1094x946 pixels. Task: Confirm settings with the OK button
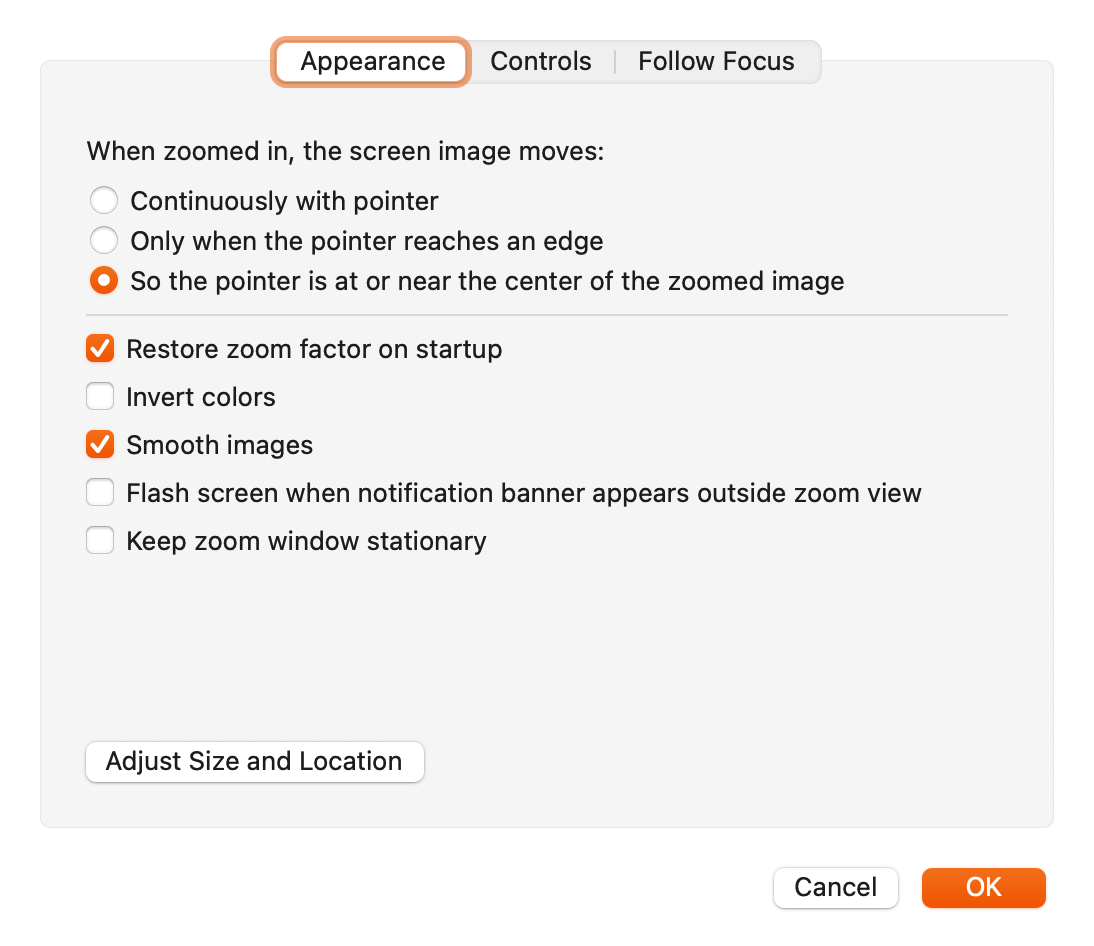pyautogui.click(x=983, y=887)
